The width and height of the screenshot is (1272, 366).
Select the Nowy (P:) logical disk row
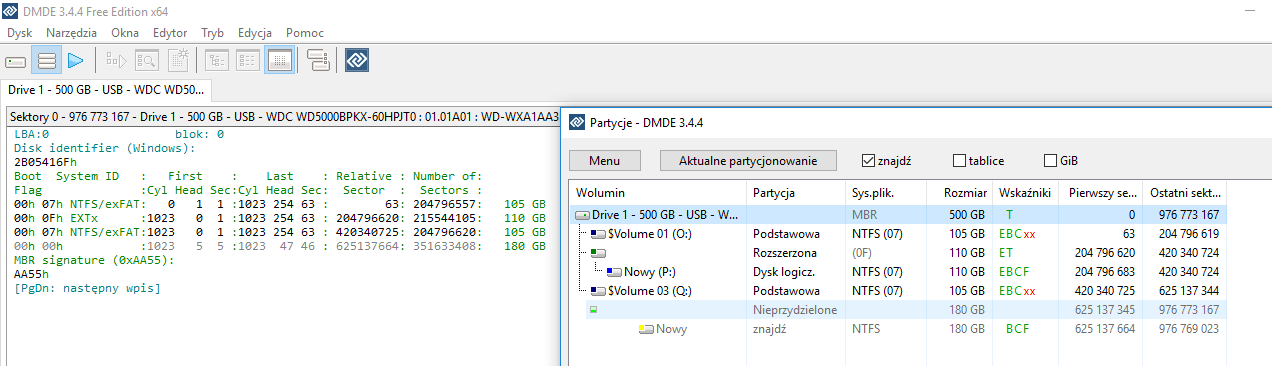(898, 272)
